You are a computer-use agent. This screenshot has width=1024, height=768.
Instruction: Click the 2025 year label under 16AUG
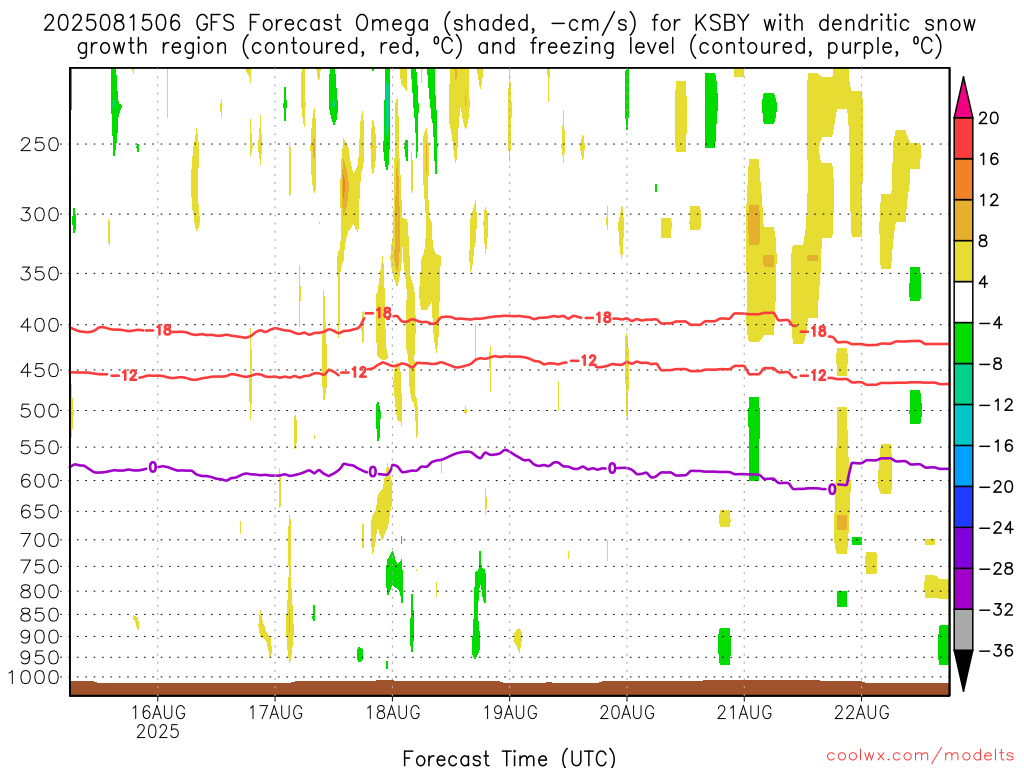pos(157,731)
